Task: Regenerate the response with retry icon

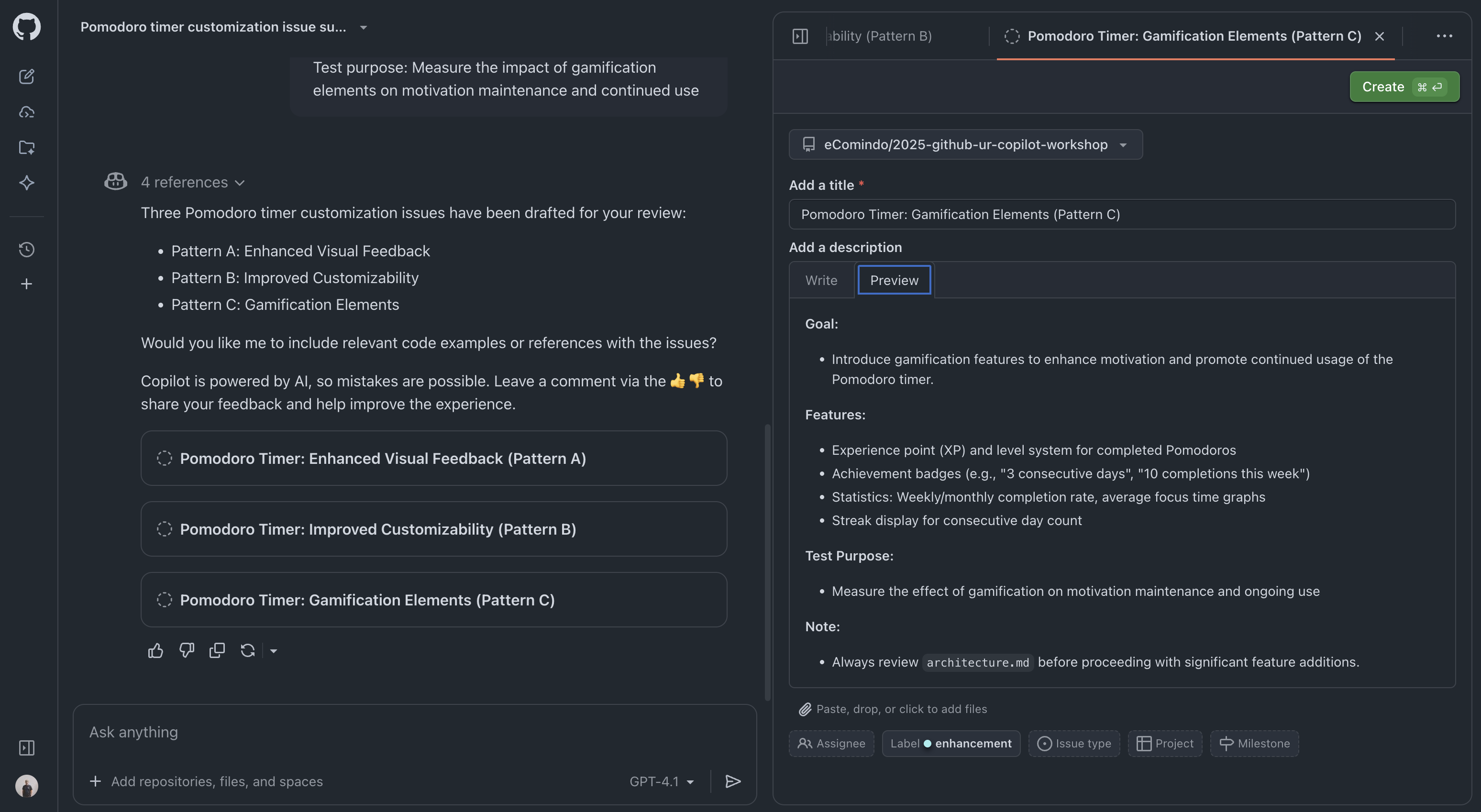Action: click(247, 650)
